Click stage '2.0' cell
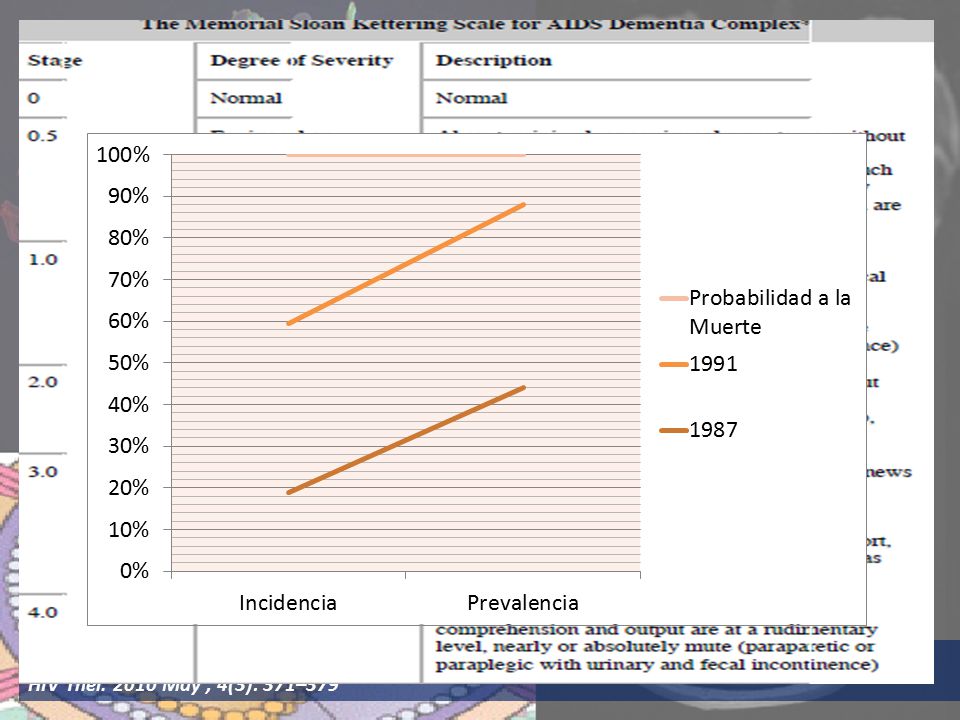The width and height of the screenshot is (960, 720). pos(42,381)
